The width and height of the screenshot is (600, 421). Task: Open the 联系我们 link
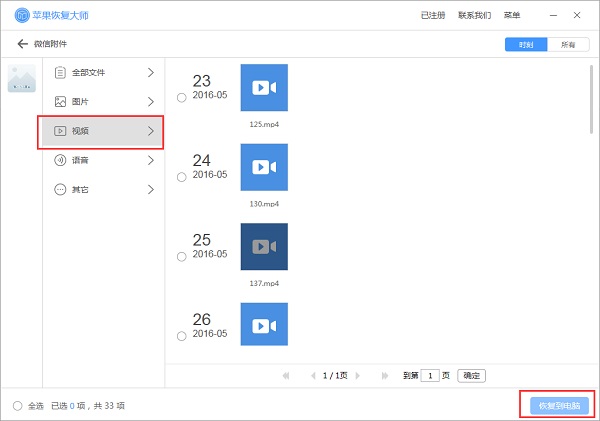[474, 15]
